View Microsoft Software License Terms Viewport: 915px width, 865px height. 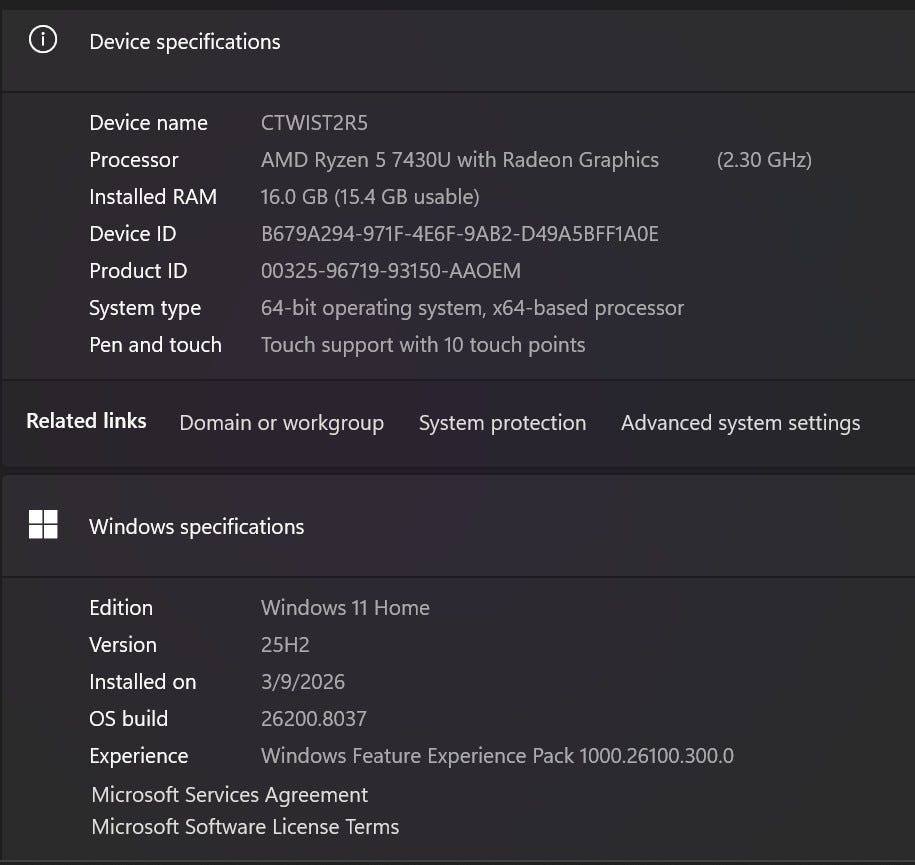click(x=245, y=827)
